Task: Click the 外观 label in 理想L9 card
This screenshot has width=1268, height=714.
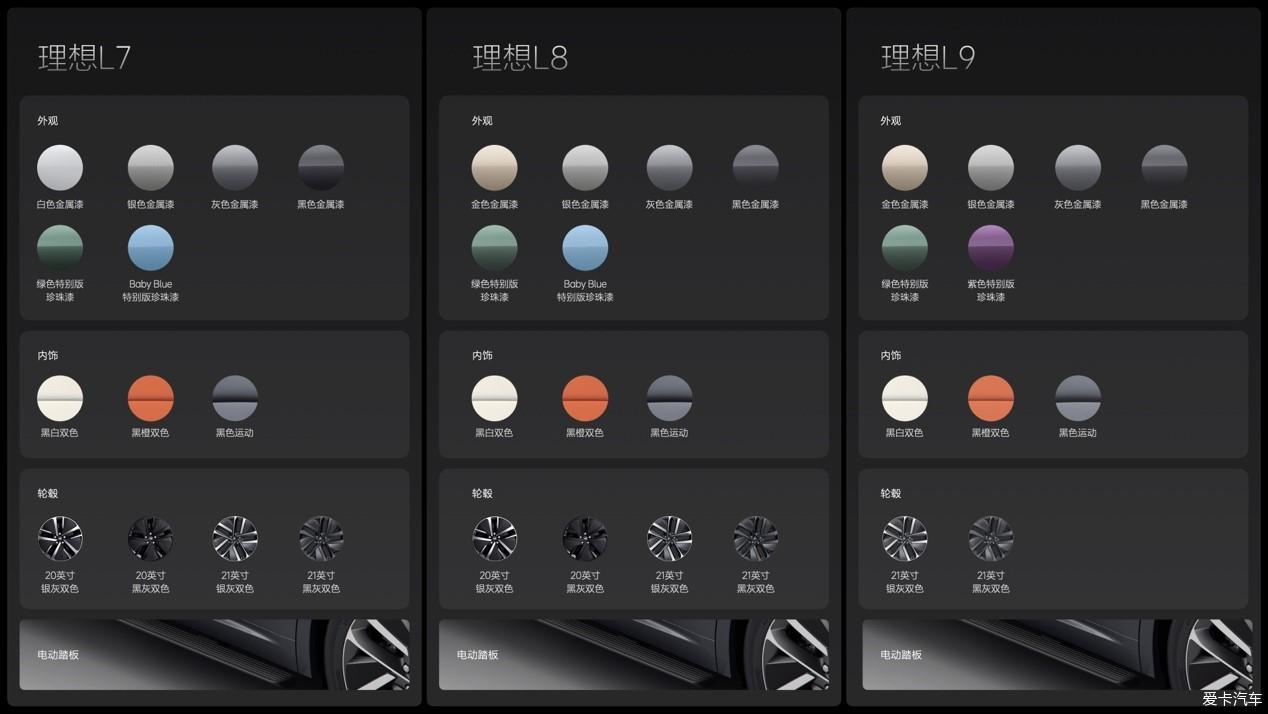Action: [891, 121]
